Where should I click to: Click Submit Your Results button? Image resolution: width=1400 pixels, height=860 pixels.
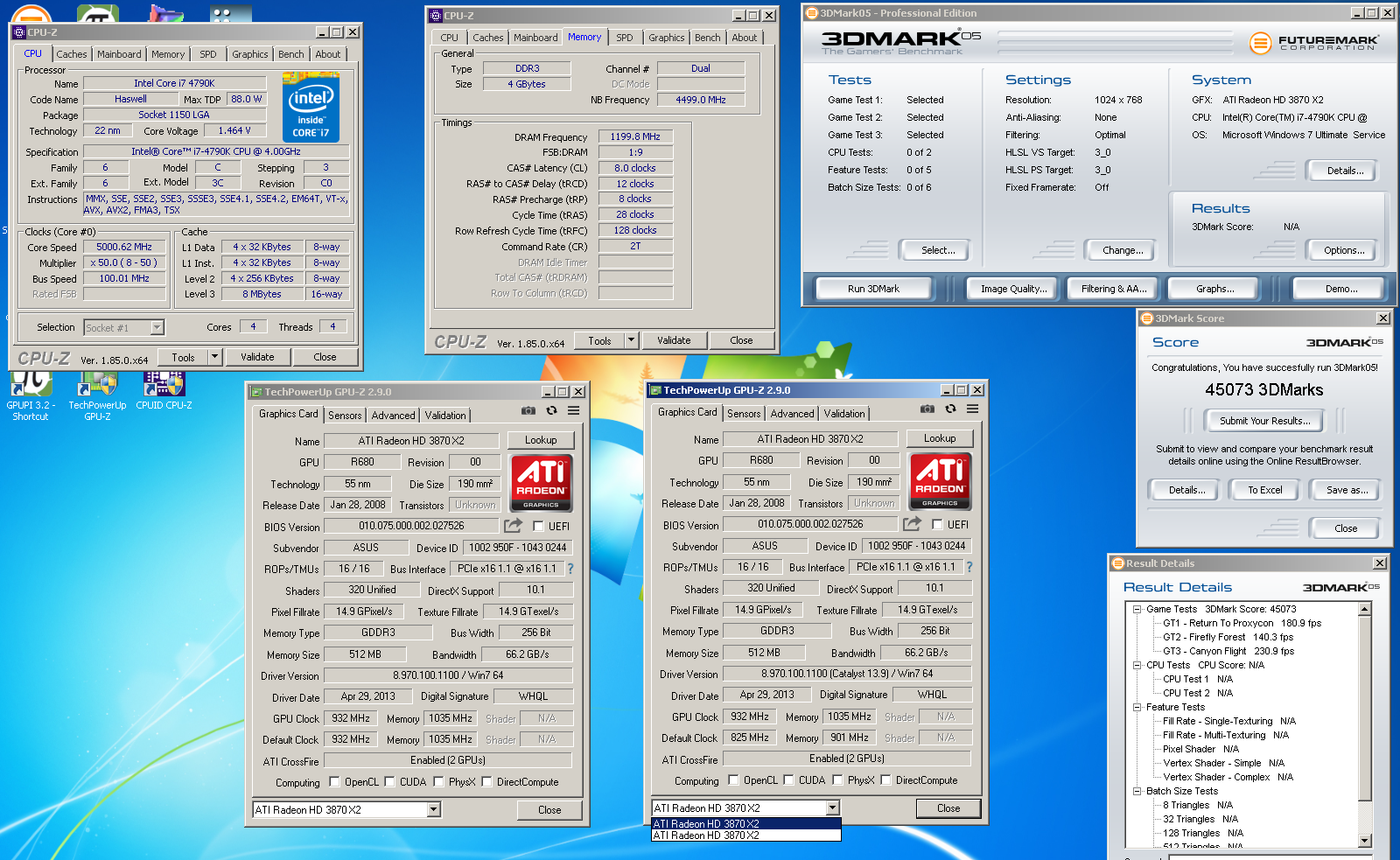tap(1264, 421)
